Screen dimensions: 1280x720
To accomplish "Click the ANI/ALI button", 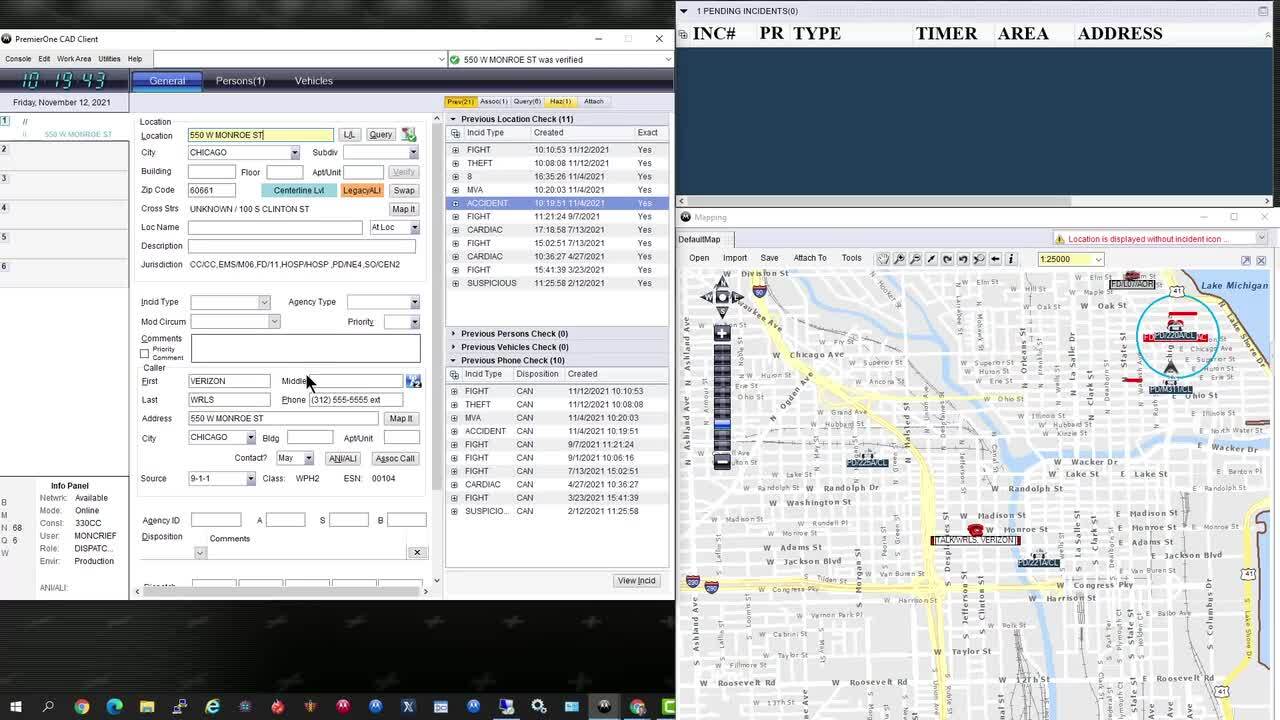I will [x=342, y=458].
